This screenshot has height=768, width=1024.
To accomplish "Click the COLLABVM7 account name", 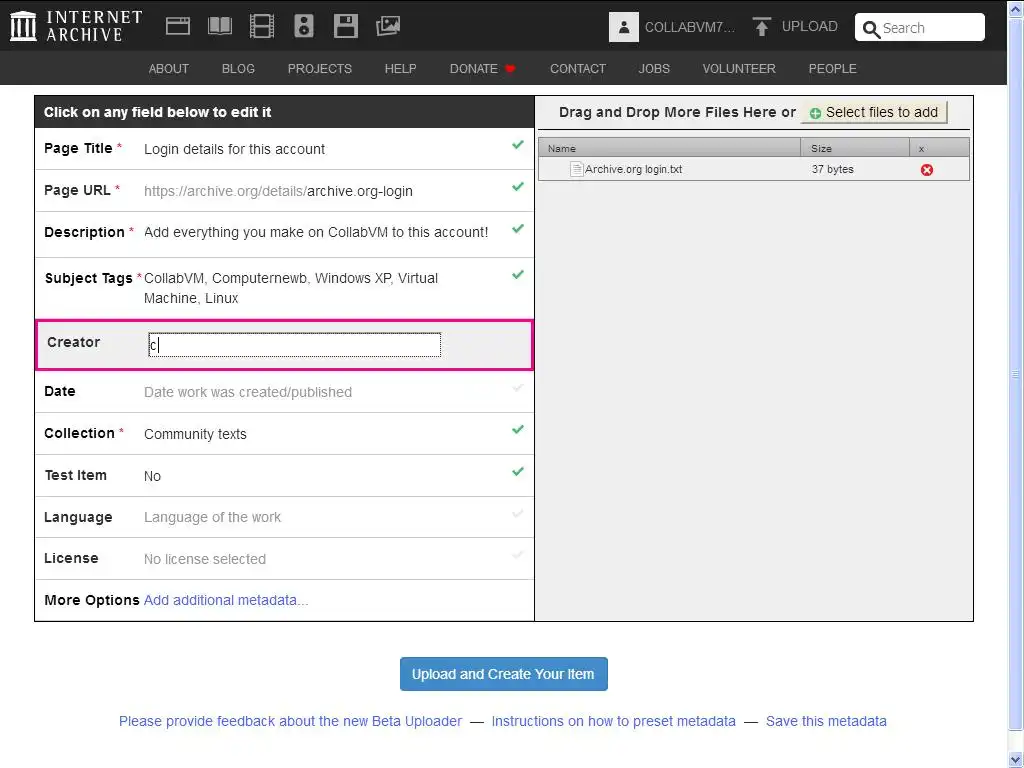I will (x=690, y=27).
